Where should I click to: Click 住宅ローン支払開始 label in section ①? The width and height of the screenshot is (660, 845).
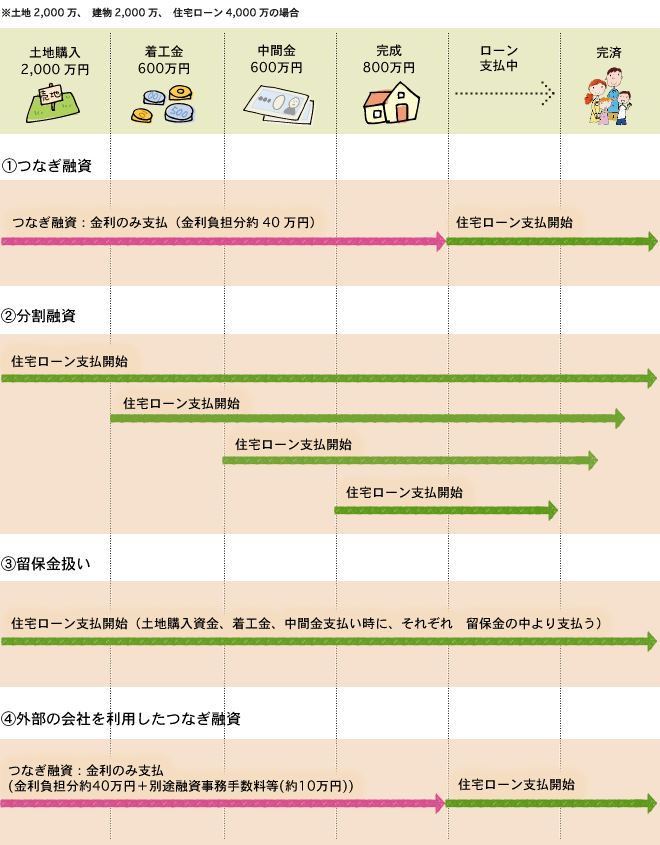coord(515,223)
